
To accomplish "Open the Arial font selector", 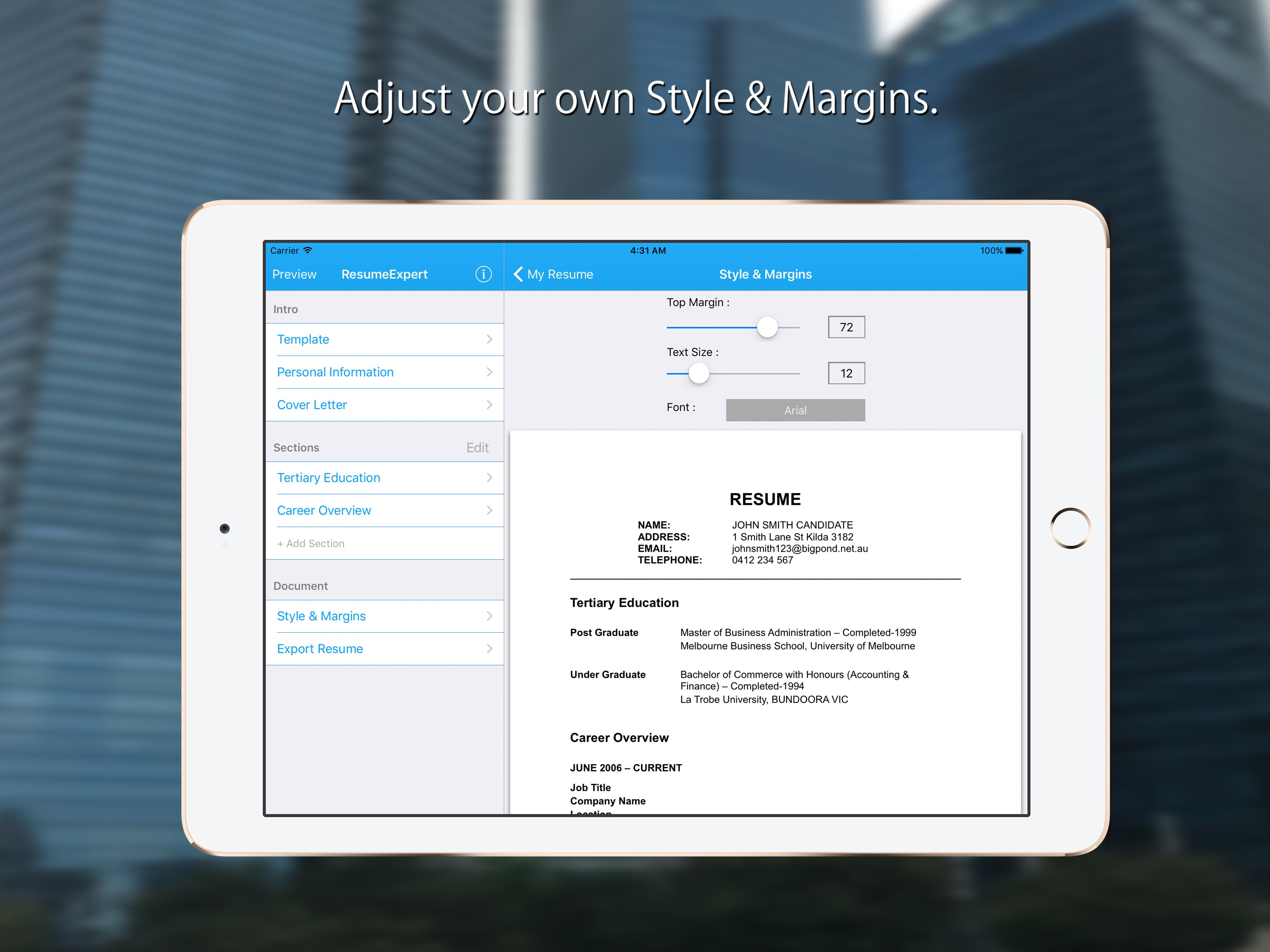I will click(795, 410).
